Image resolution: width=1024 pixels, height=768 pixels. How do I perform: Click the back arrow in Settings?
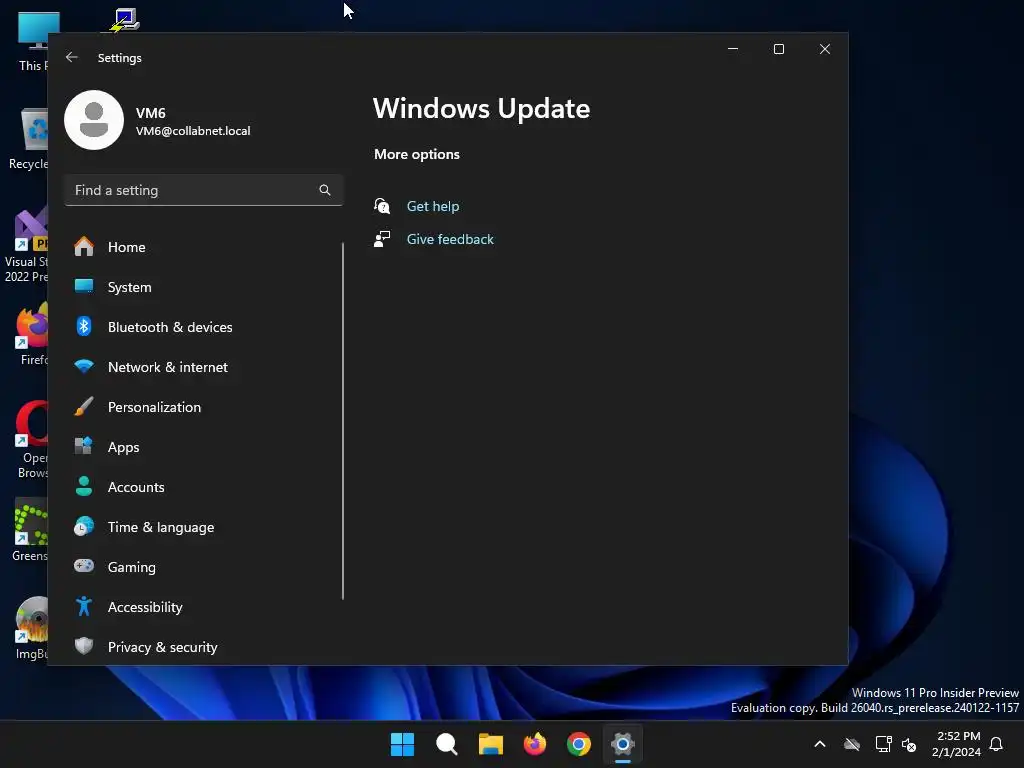[x=72, y=57]
